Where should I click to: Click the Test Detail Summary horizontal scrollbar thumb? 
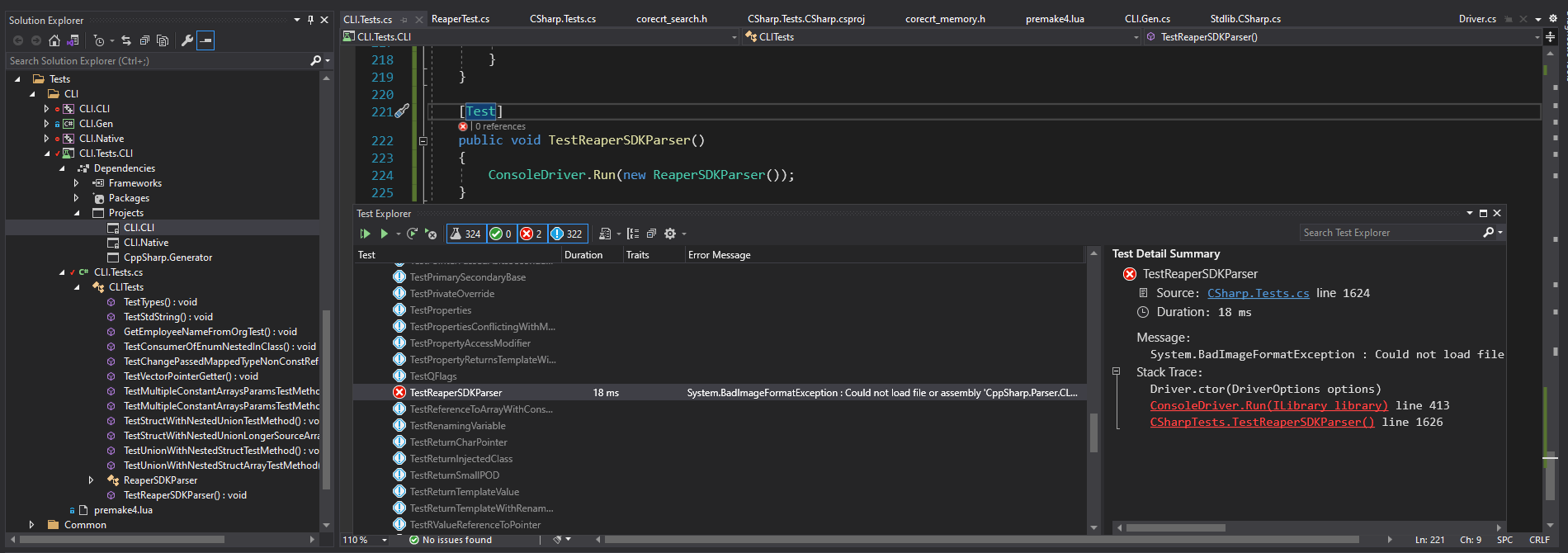tap(1175, 527)
